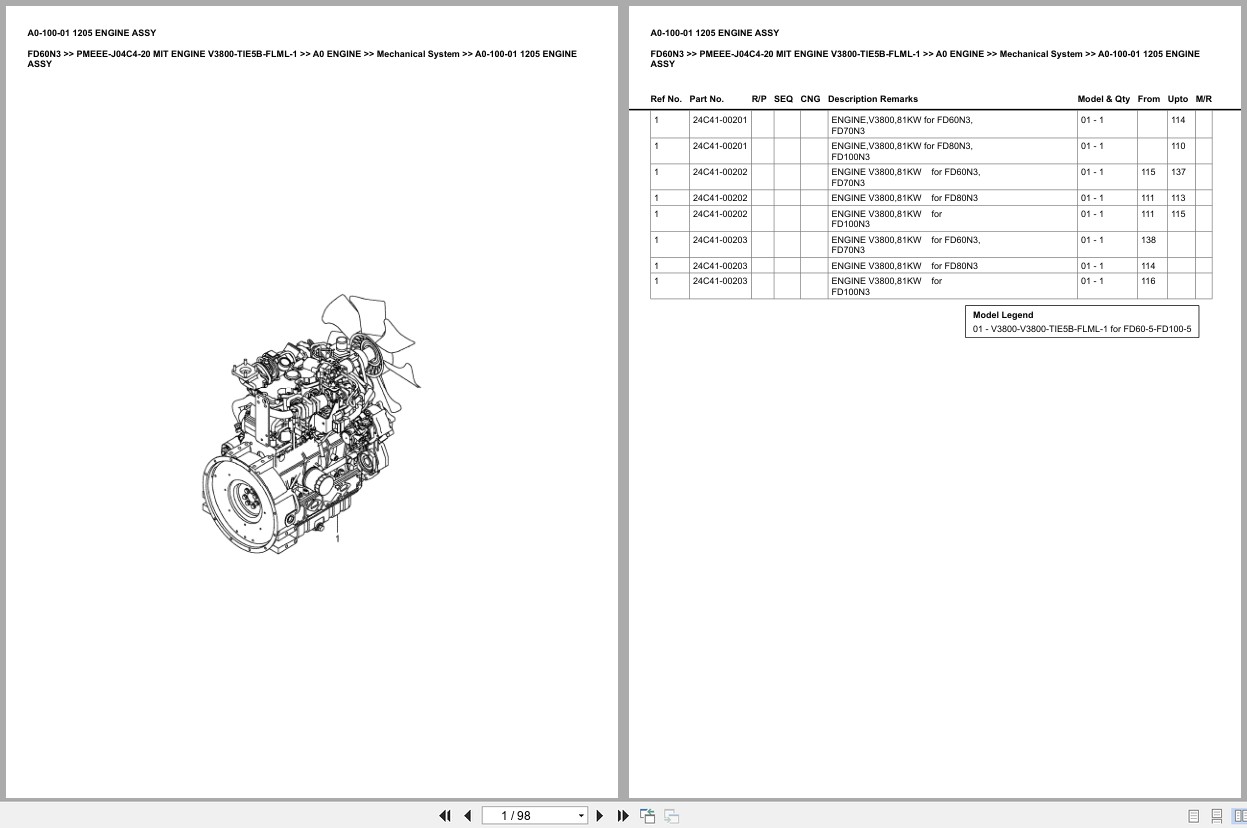Click the From column header
The image size is (1247, 828).
point(1149,99)
